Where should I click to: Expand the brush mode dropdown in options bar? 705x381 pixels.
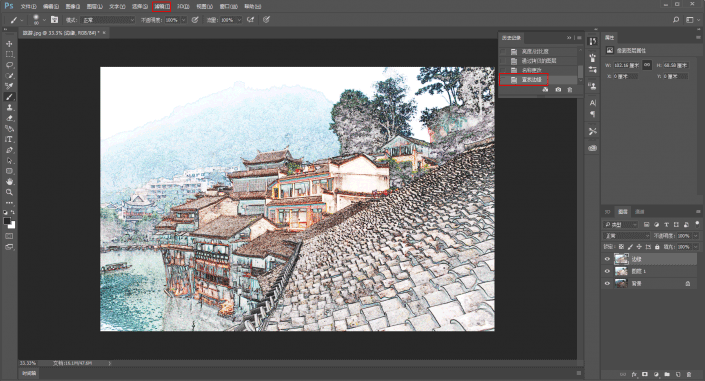click(x=107, y=20)
